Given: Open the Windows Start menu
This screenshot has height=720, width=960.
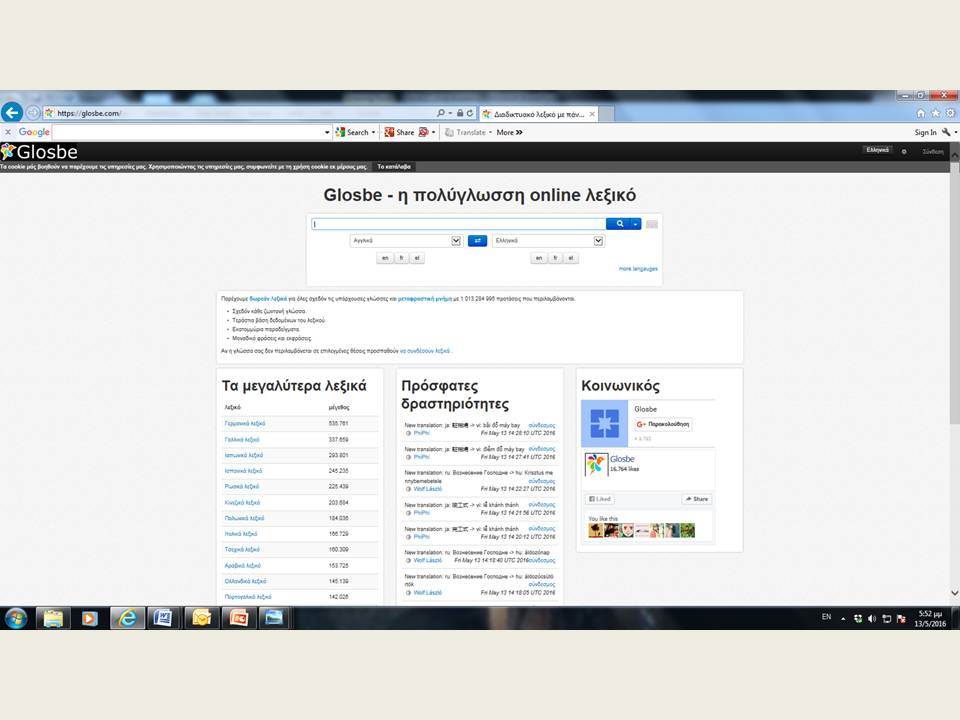Looking at the screenshot, I should [x=16, y=618].
